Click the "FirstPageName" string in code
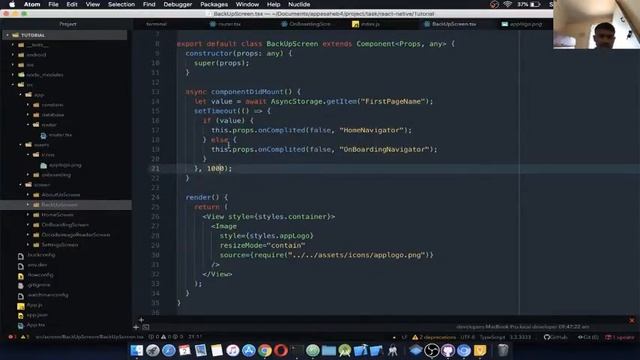This screenshot has height=360, width=640. [392, 101]
